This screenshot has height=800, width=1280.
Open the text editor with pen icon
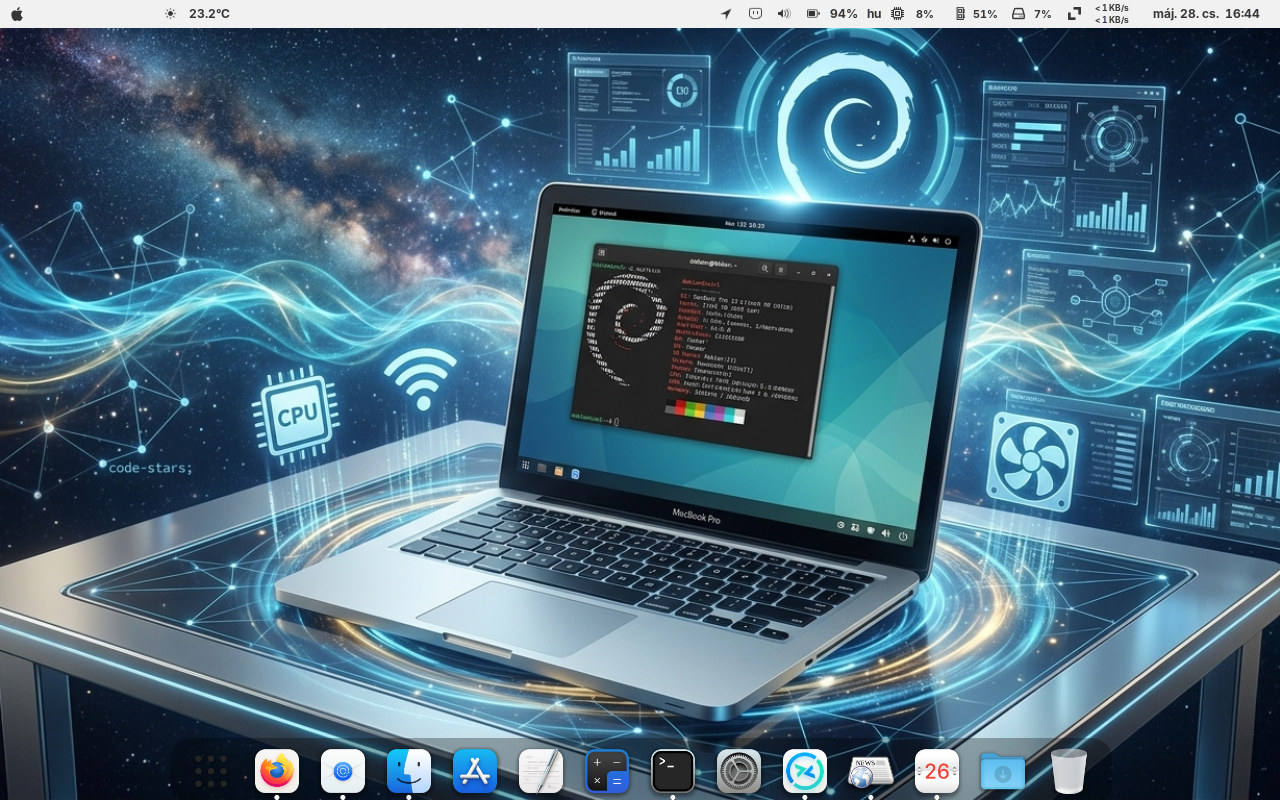[x=541, y=771]
